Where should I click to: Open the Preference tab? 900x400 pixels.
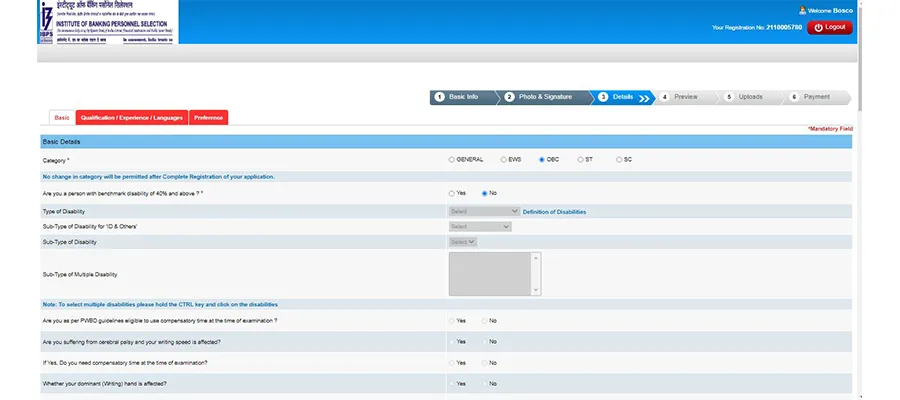point(208,118)
